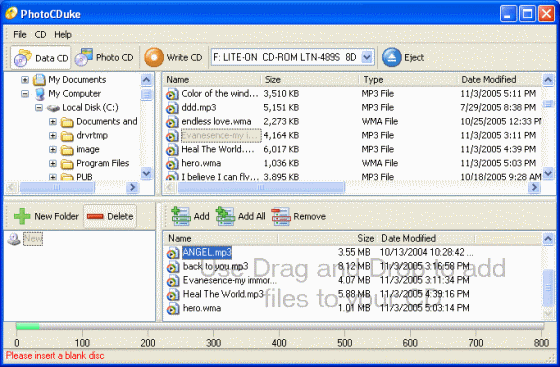Sort source files by Size column

[310, 80]
